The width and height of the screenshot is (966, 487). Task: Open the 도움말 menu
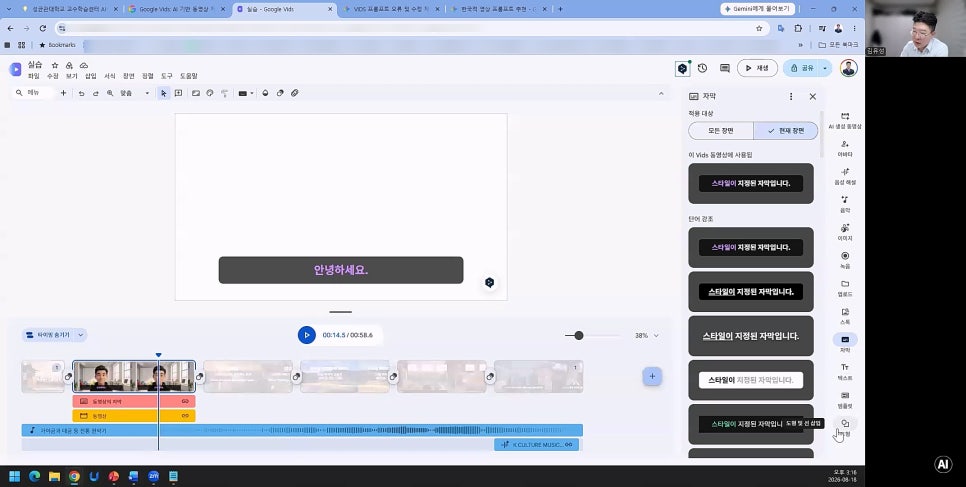click(x=189, y=76)
